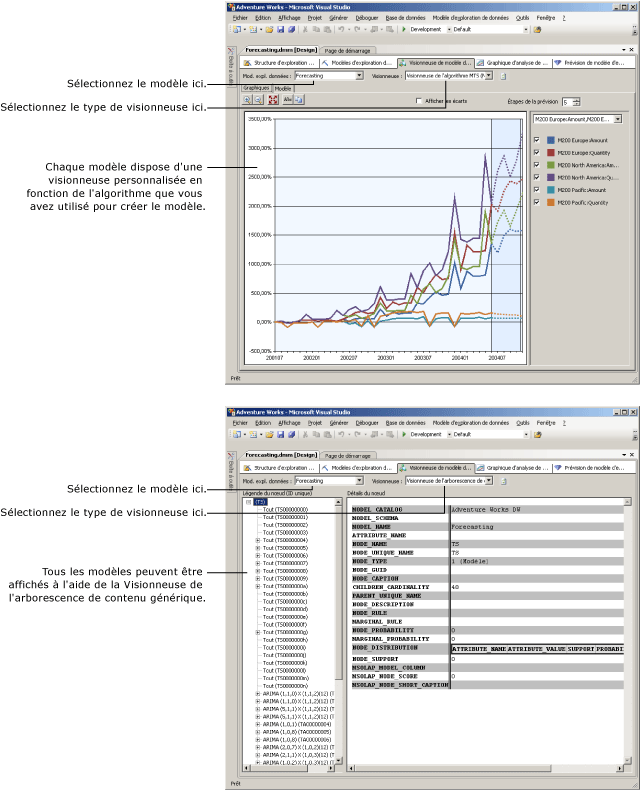Click Cut icon in upper window toolbar
Screen dimensions: 641x790
point(305,30)
